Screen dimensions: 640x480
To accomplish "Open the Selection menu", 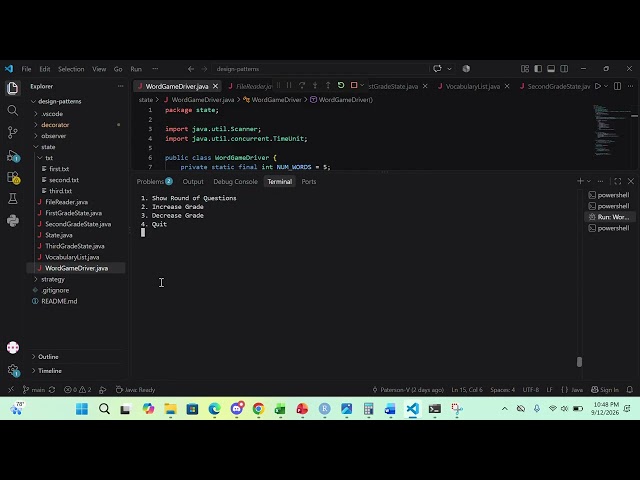I will click(x=71, y=69).
